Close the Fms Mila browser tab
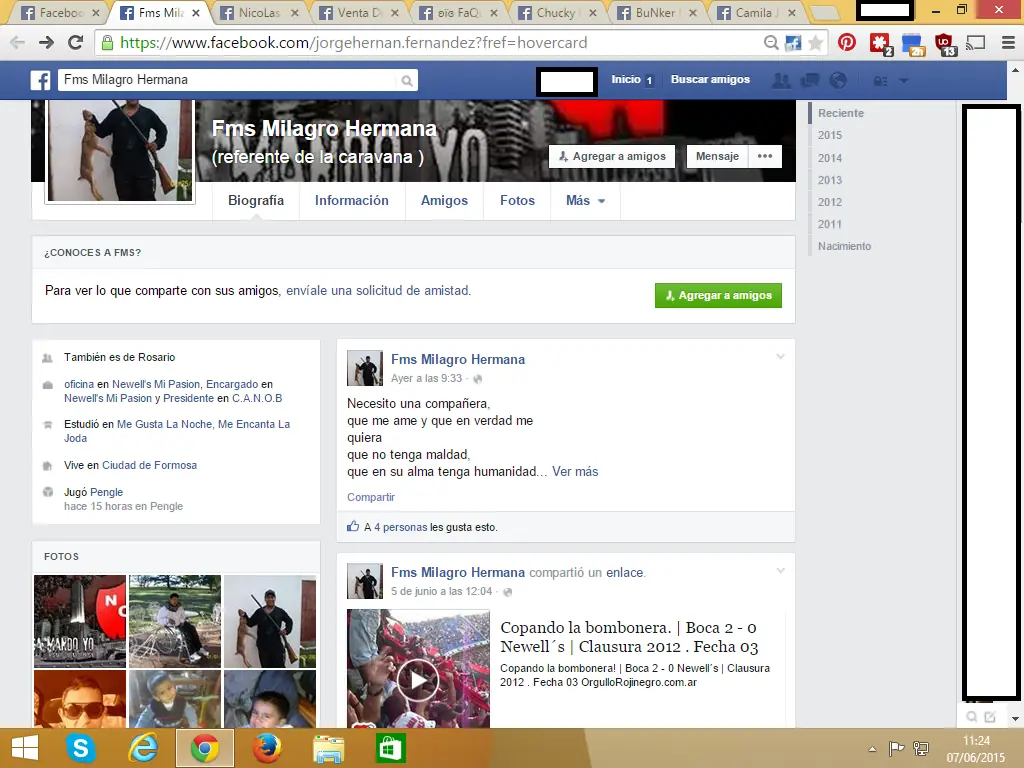This screenshot has width=1024, height=768. [195, 12]
